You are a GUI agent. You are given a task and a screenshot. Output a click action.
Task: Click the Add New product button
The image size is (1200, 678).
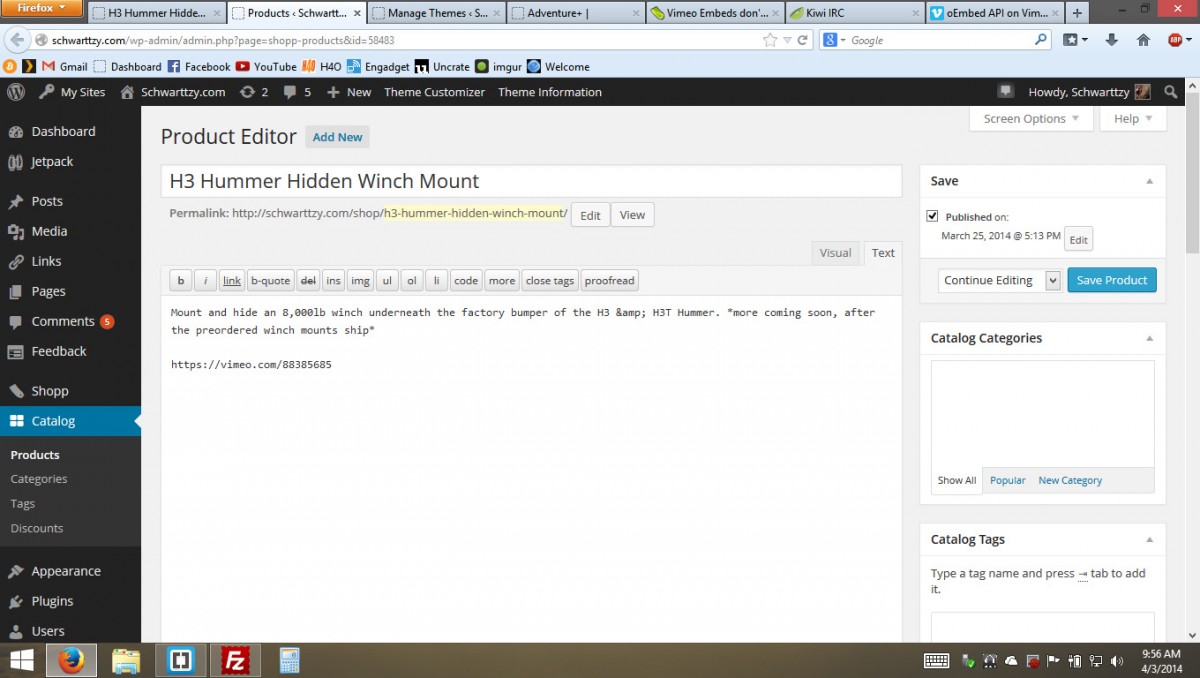click(337, 137)
